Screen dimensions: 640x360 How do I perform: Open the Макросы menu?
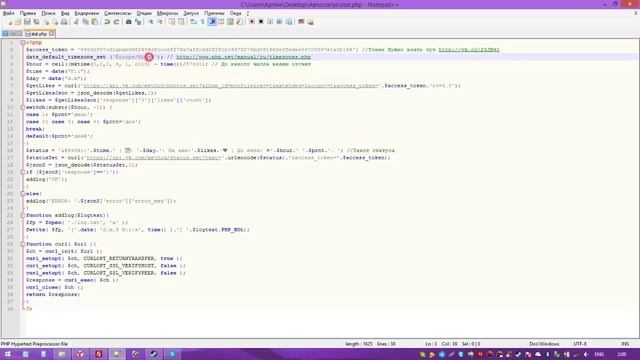click(167, 13)
